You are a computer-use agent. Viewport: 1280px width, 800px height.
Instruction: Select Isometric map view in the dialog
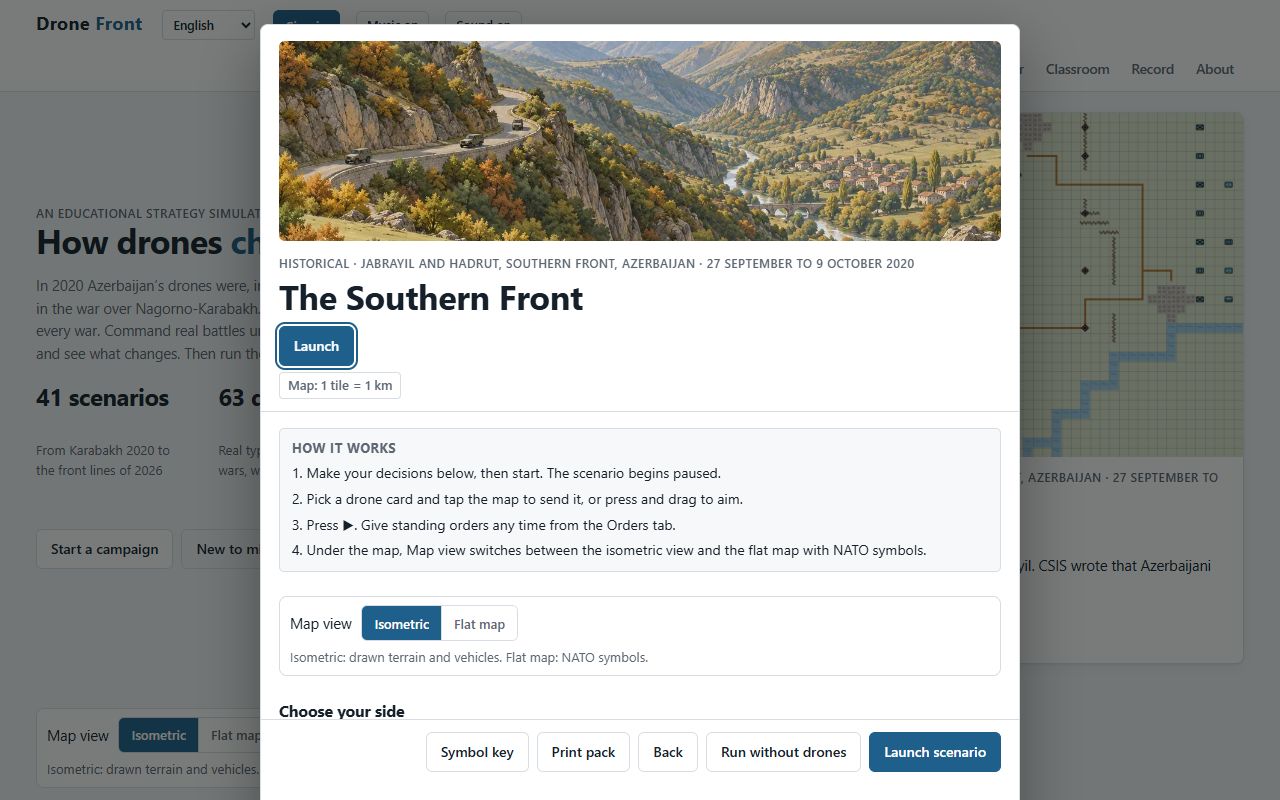point(401,624)
